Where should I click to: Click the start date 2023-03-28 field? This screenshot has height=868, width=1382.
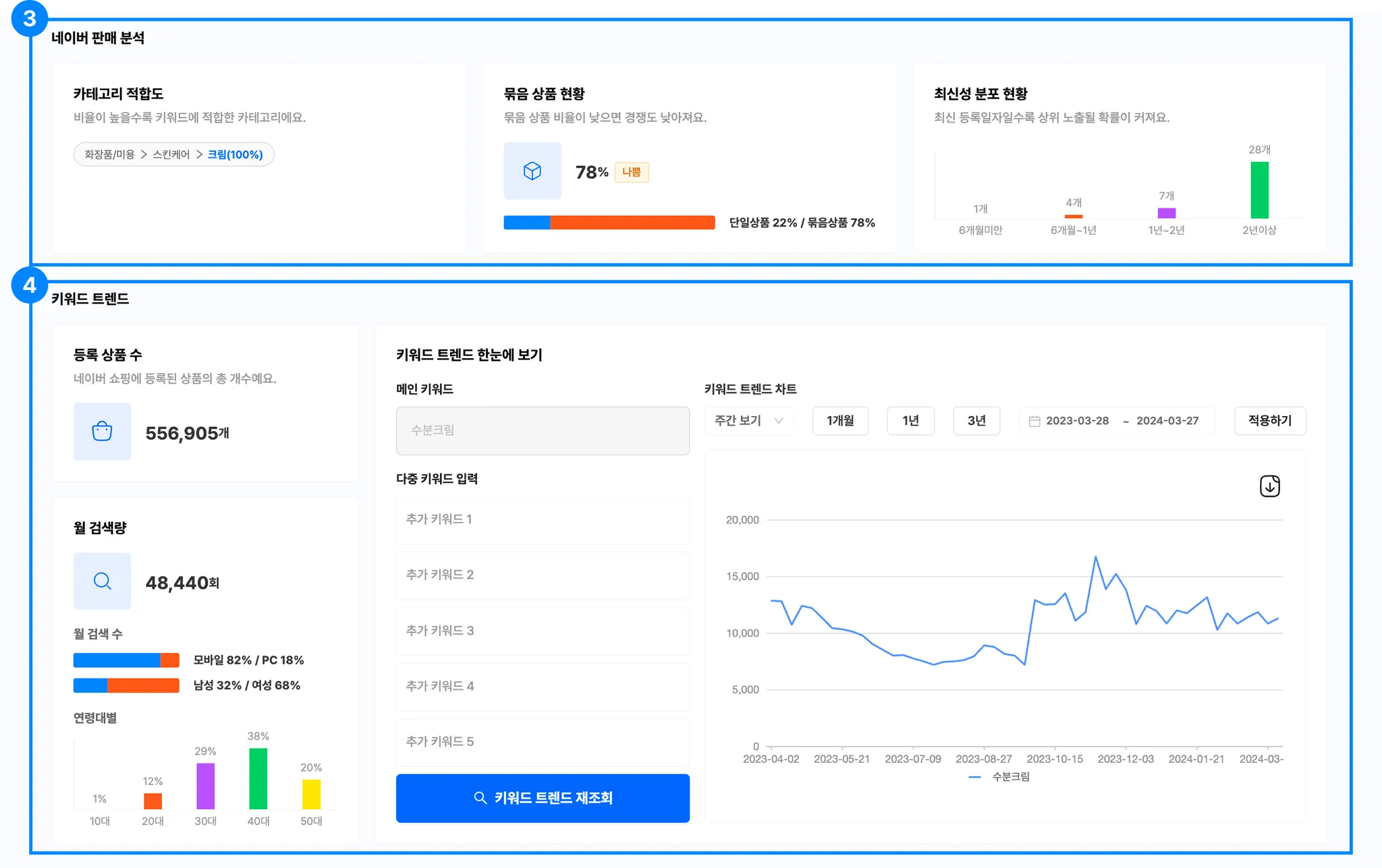pos(1077,421)
